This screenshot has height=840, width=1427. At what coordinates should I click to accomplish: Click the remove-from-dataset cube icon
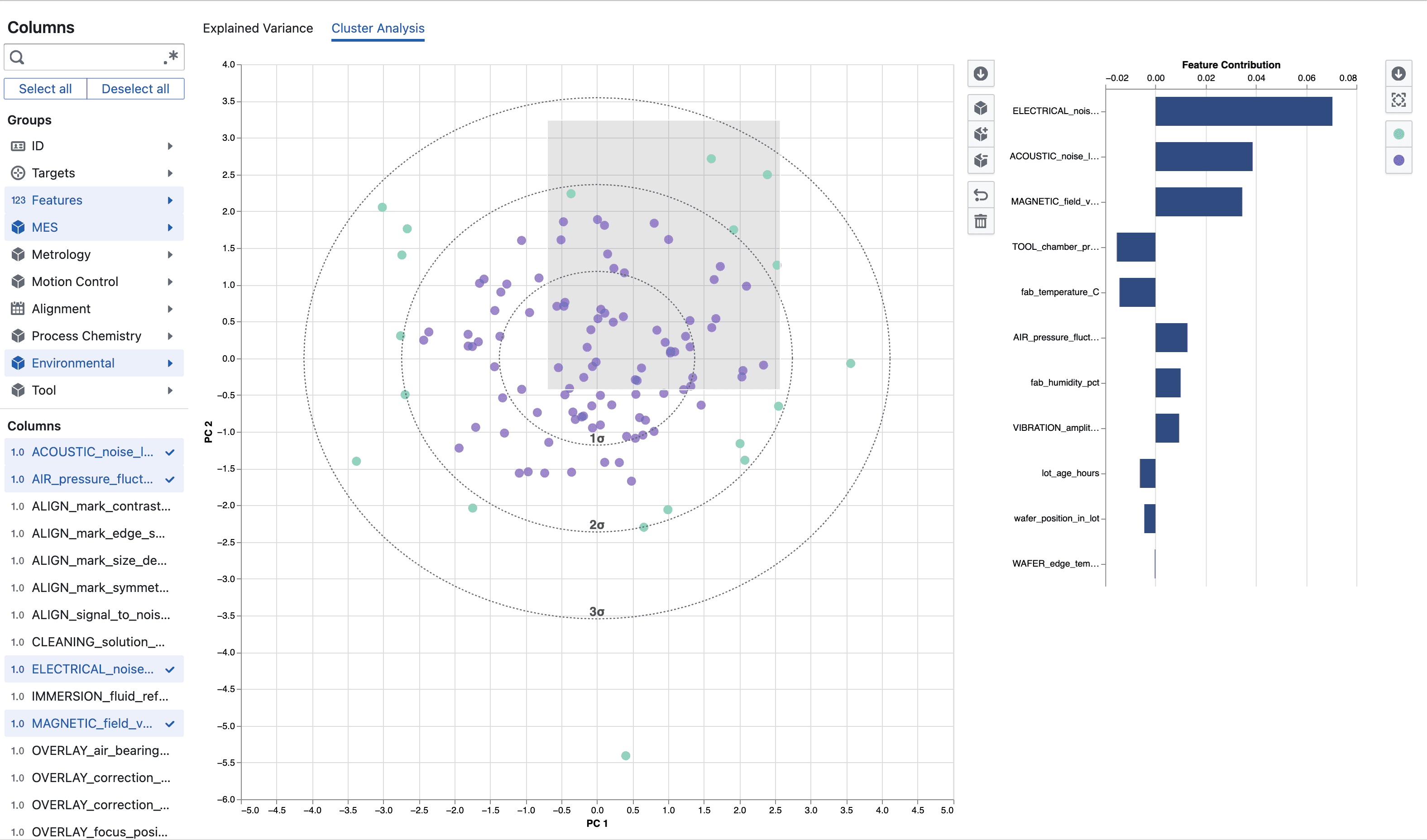(982, 161)
